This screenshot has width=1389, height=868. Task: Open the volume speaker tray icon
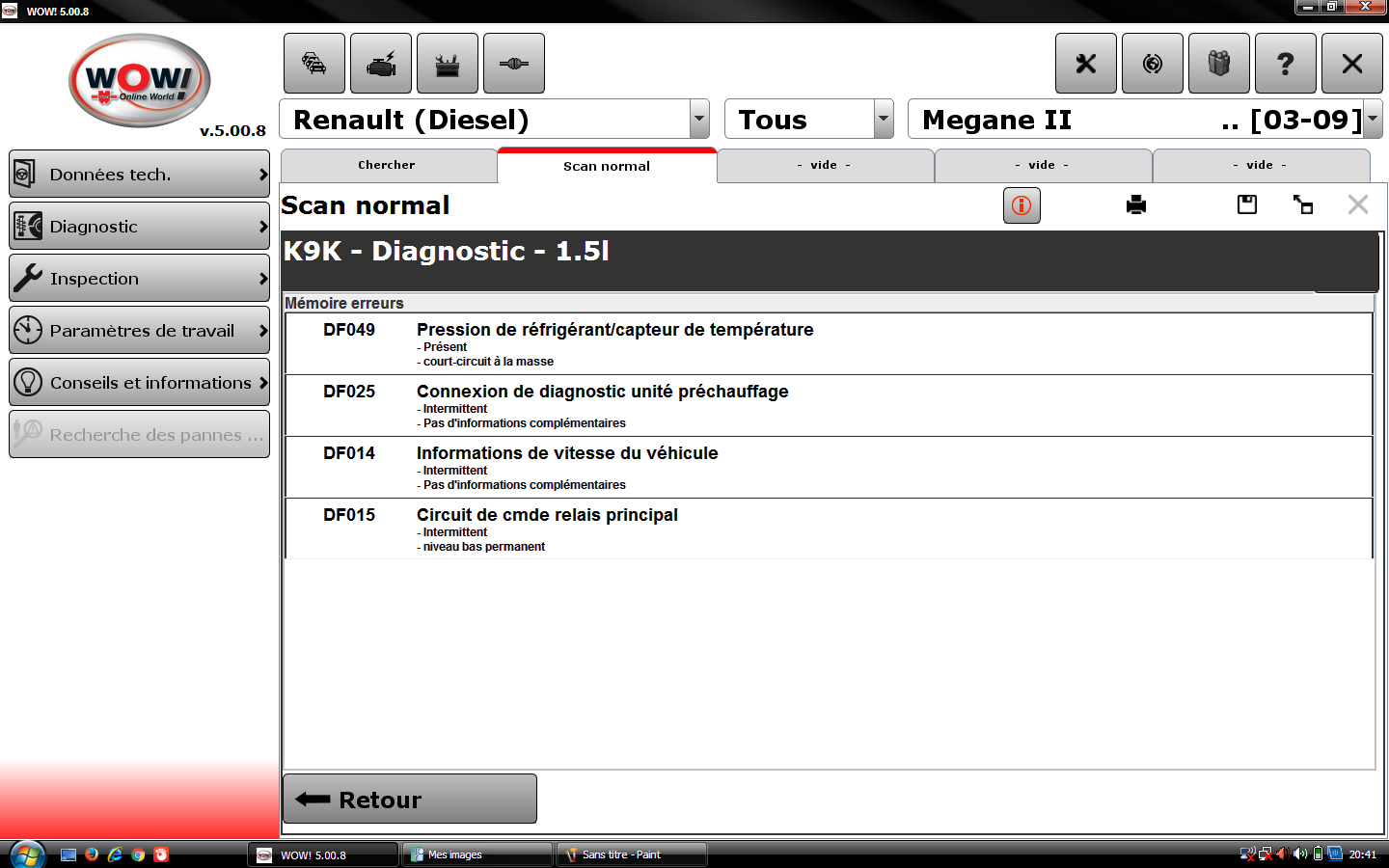[x=1300, y=854]
